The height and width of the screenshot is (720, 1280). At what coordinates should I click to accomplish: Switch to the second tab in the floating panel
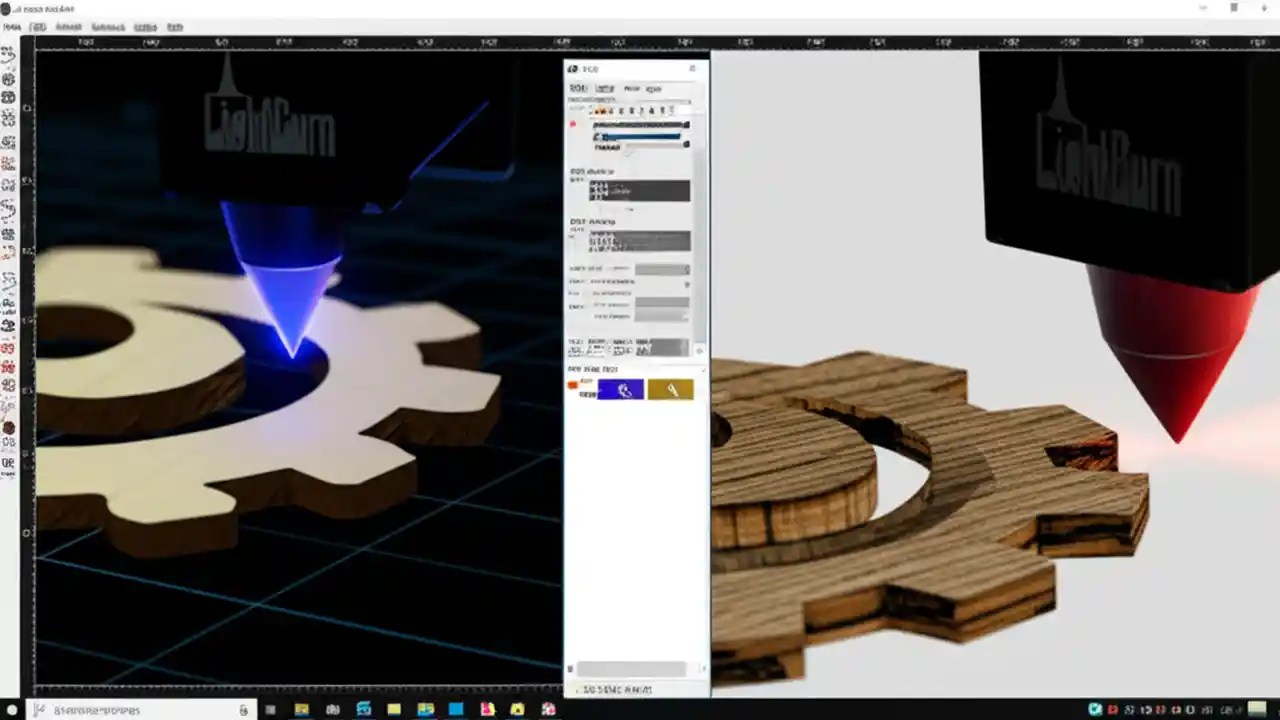coord(604,88)
